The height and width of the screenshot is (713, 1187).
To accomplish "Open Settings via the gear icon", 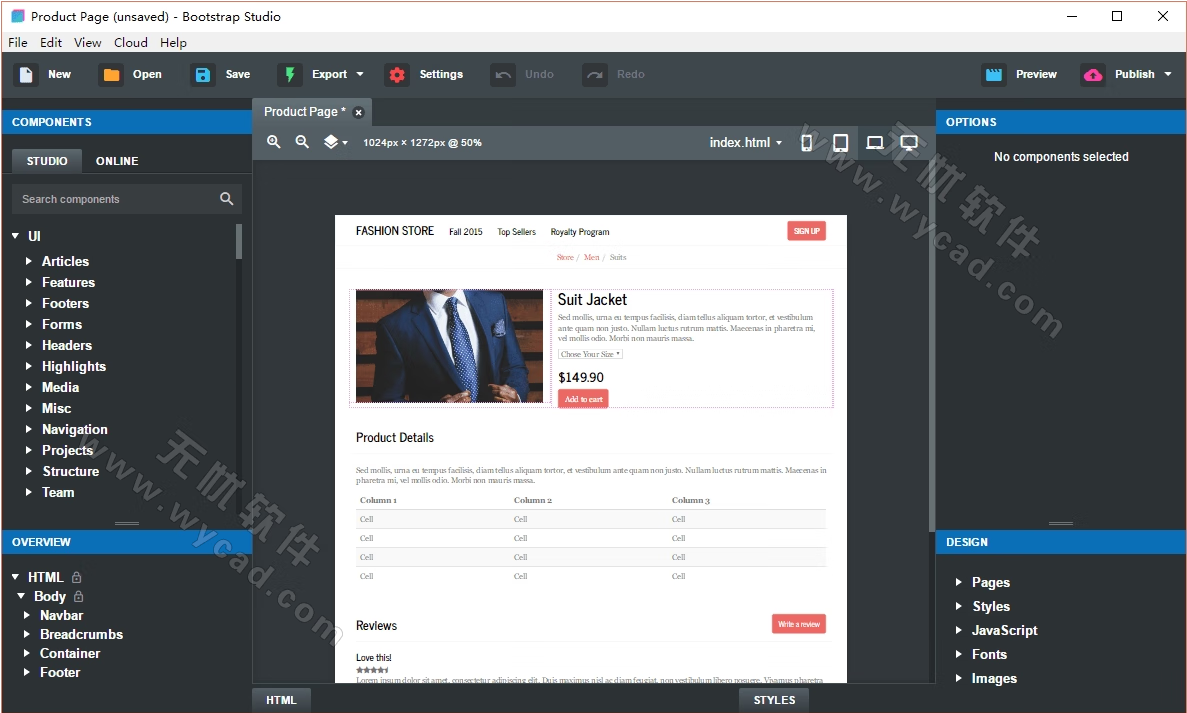I will tap(397, 74).
